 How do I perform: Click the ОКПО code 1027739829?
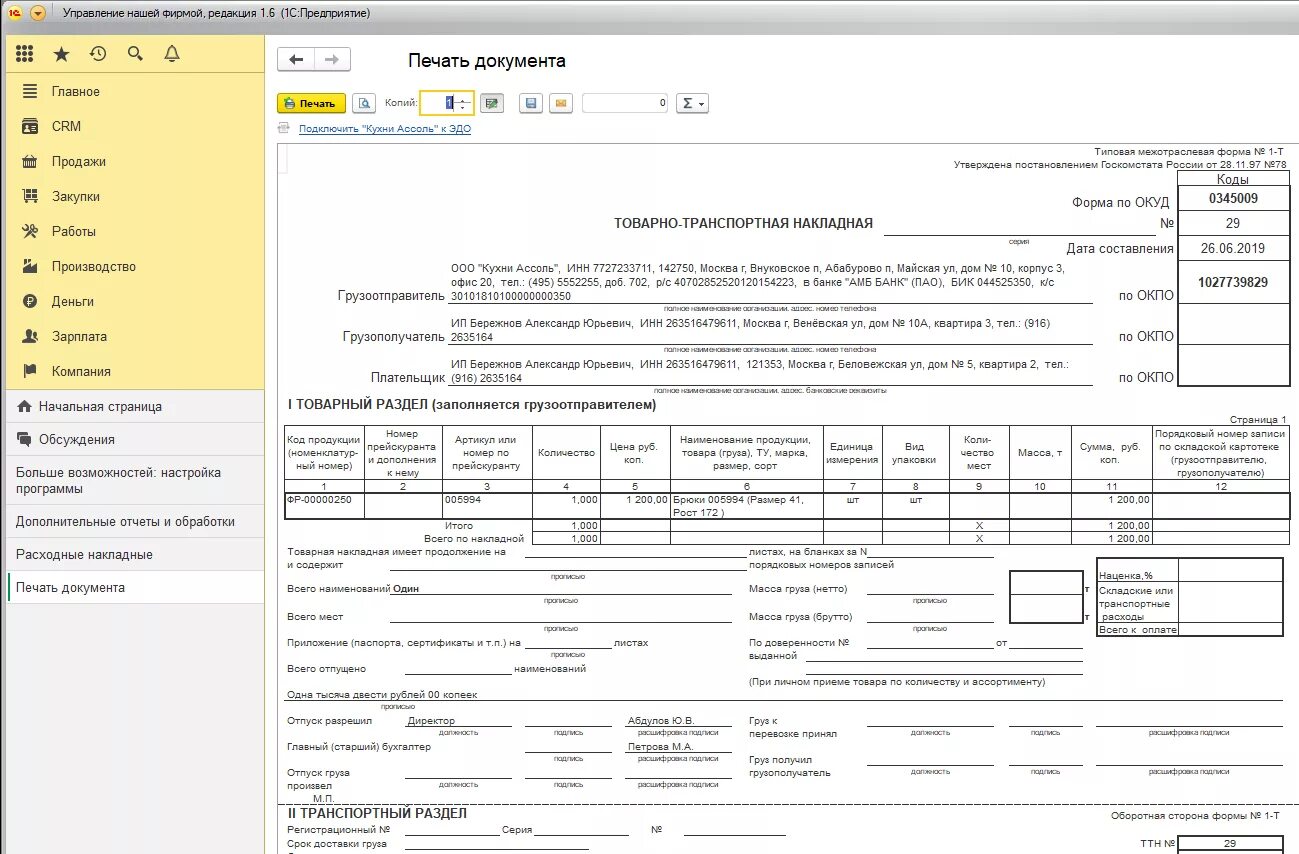click(1233, 283)
